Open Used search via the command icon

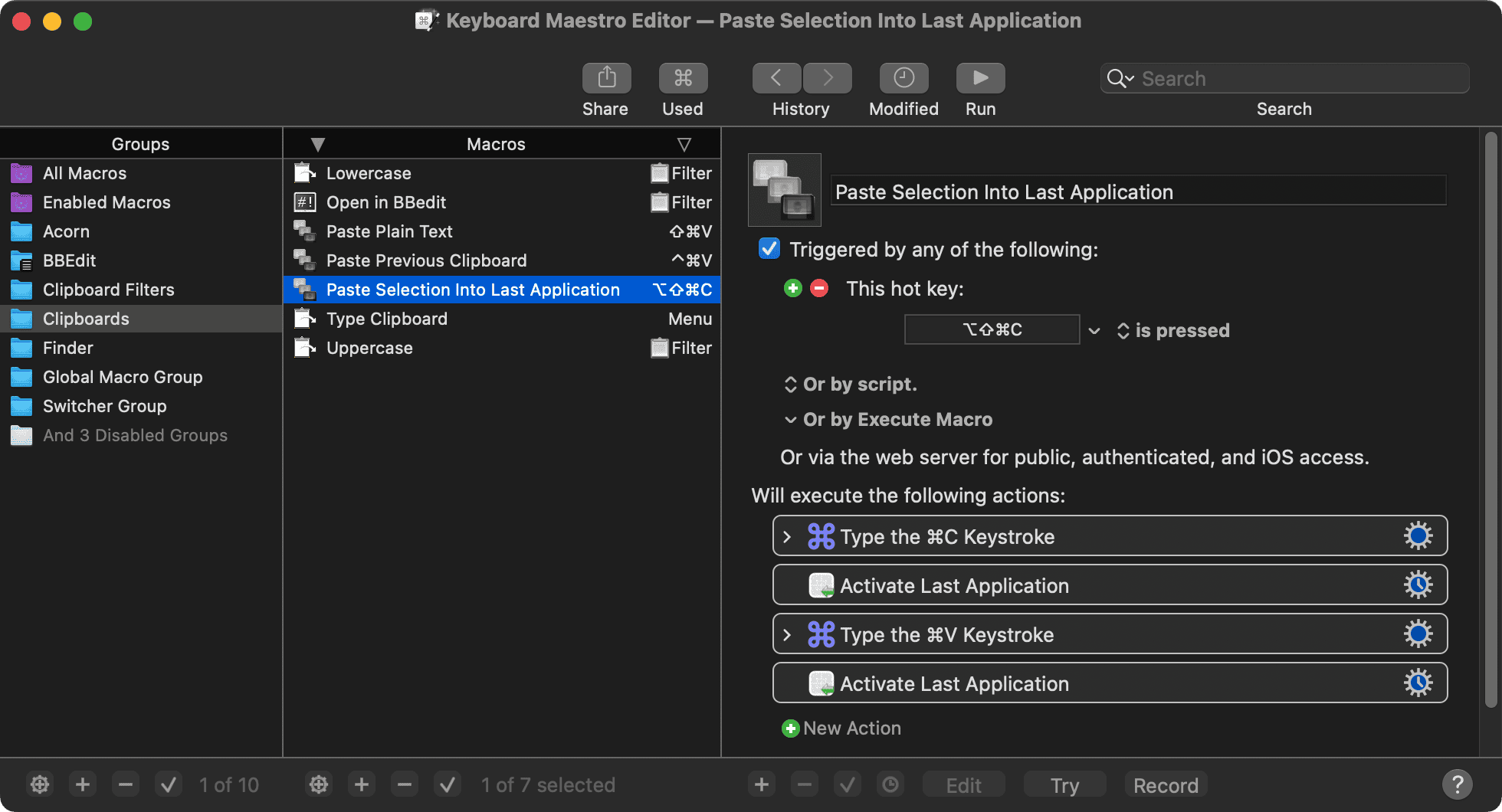[x=682, y=77]
